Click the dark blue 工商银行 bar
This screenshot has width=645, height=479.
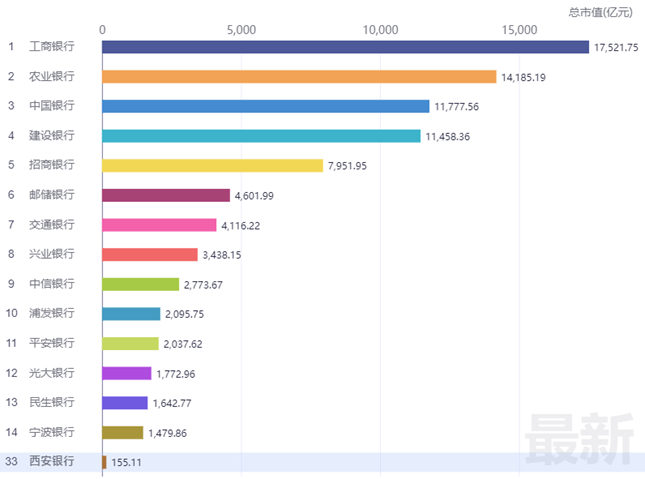(x=346, y=47)
